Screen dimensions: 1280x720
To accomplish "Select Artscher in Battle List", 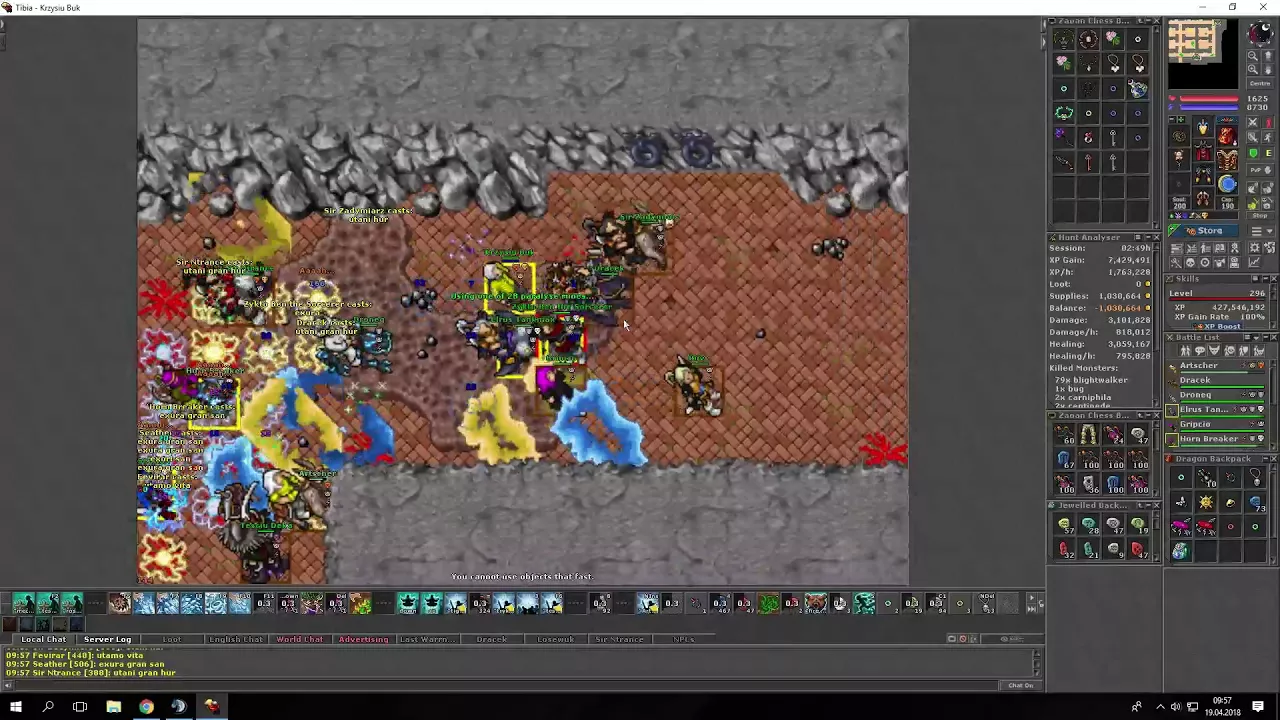I will [x=1217, y=367].
